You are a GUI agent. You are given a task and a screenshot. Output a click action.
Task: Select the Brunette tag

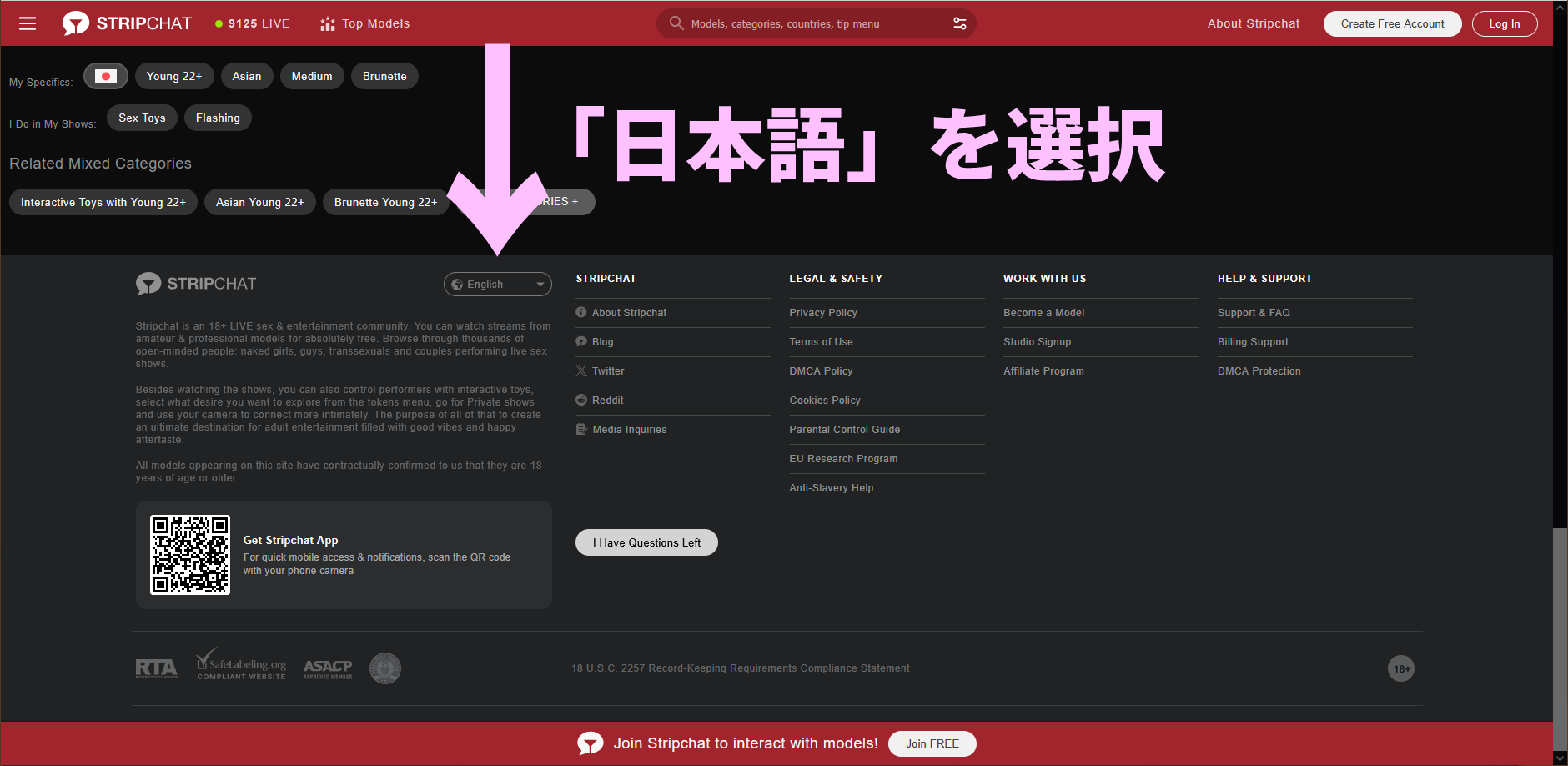(384, 76)
